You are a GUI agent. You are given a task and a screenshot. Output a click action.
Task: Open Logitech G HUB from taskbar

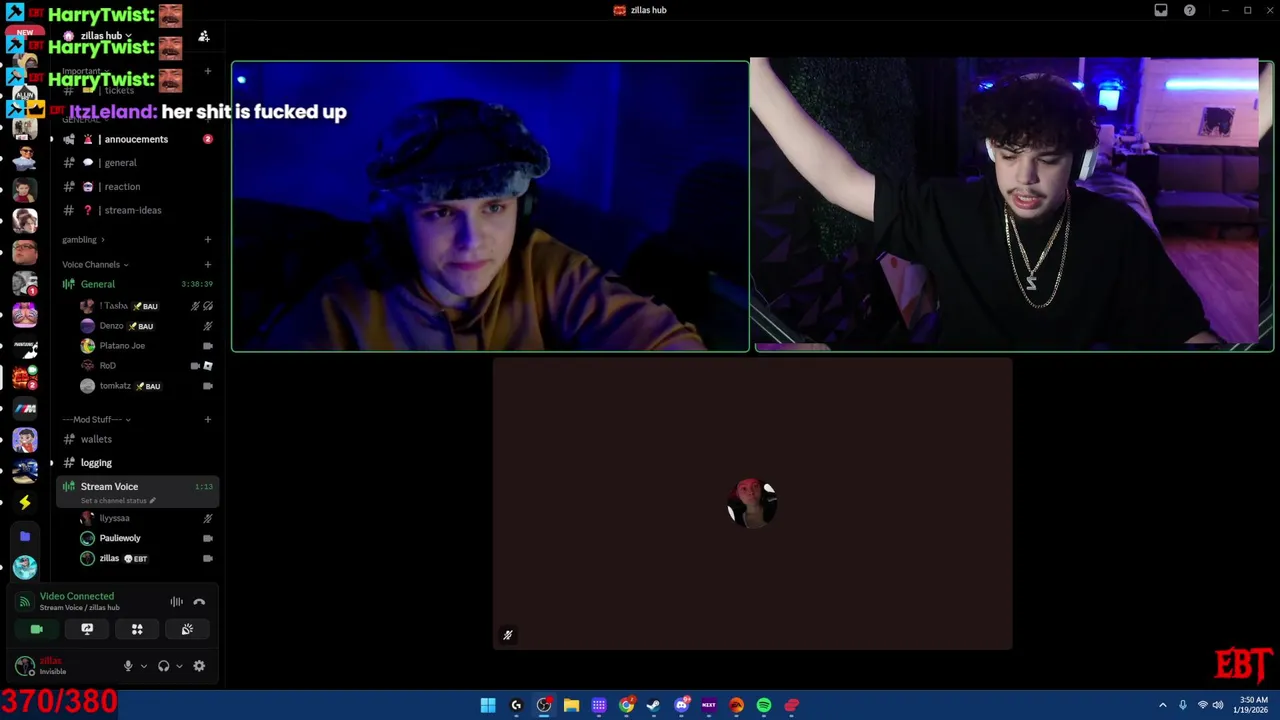click(x=516, y=705)
